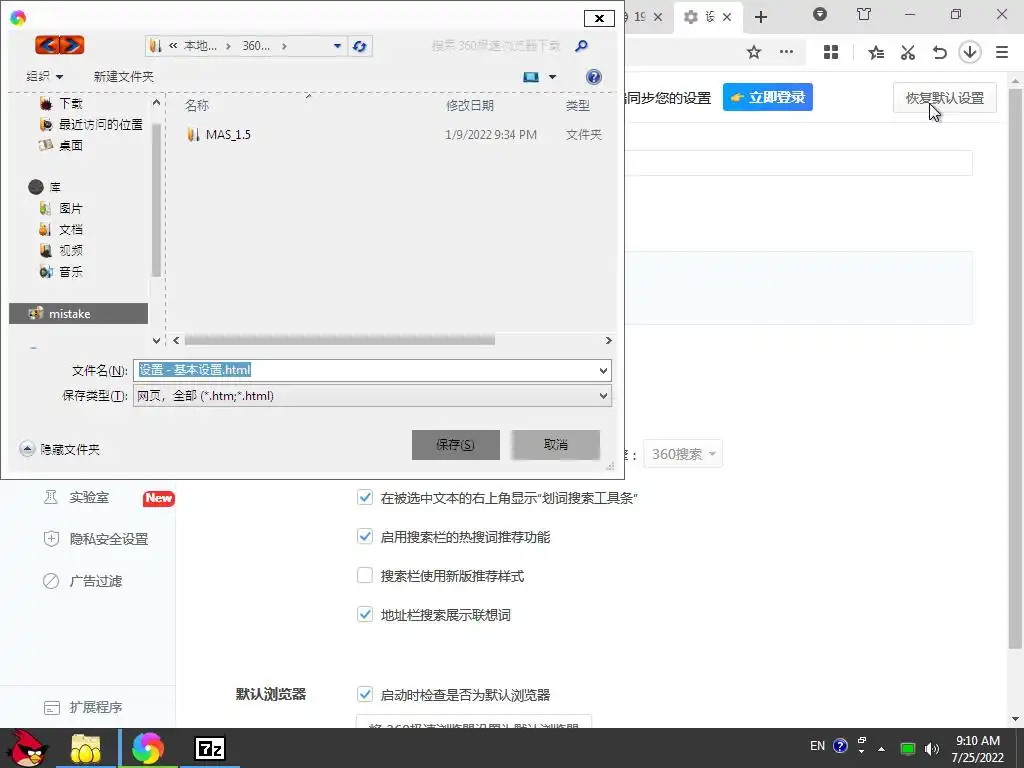Screen dimensions: 1024x768
Task: Open the 360搜索 search engine dropdown
Action: click(x=683, y=454)
